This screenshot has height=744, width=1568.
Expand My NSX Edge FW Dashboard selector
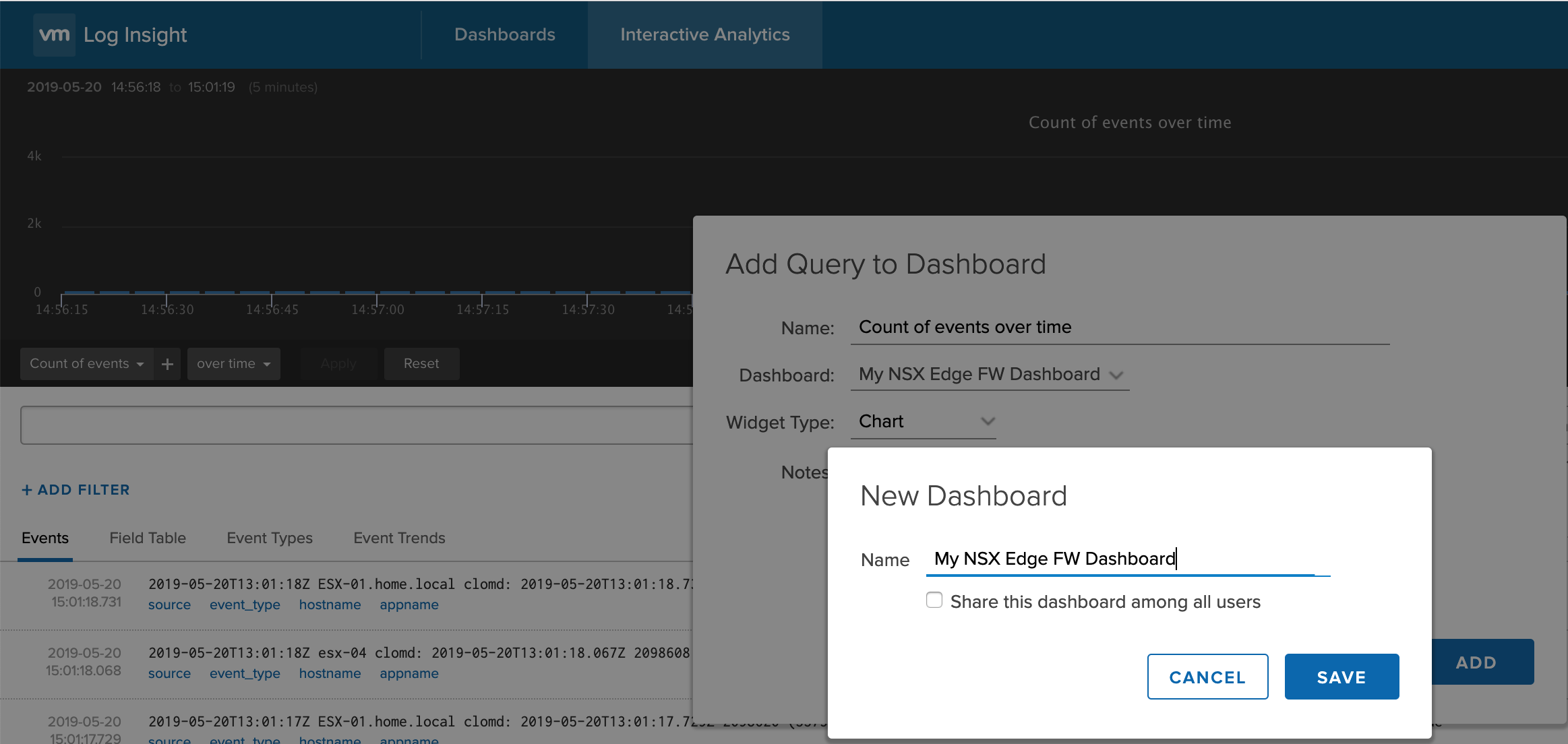979,375
